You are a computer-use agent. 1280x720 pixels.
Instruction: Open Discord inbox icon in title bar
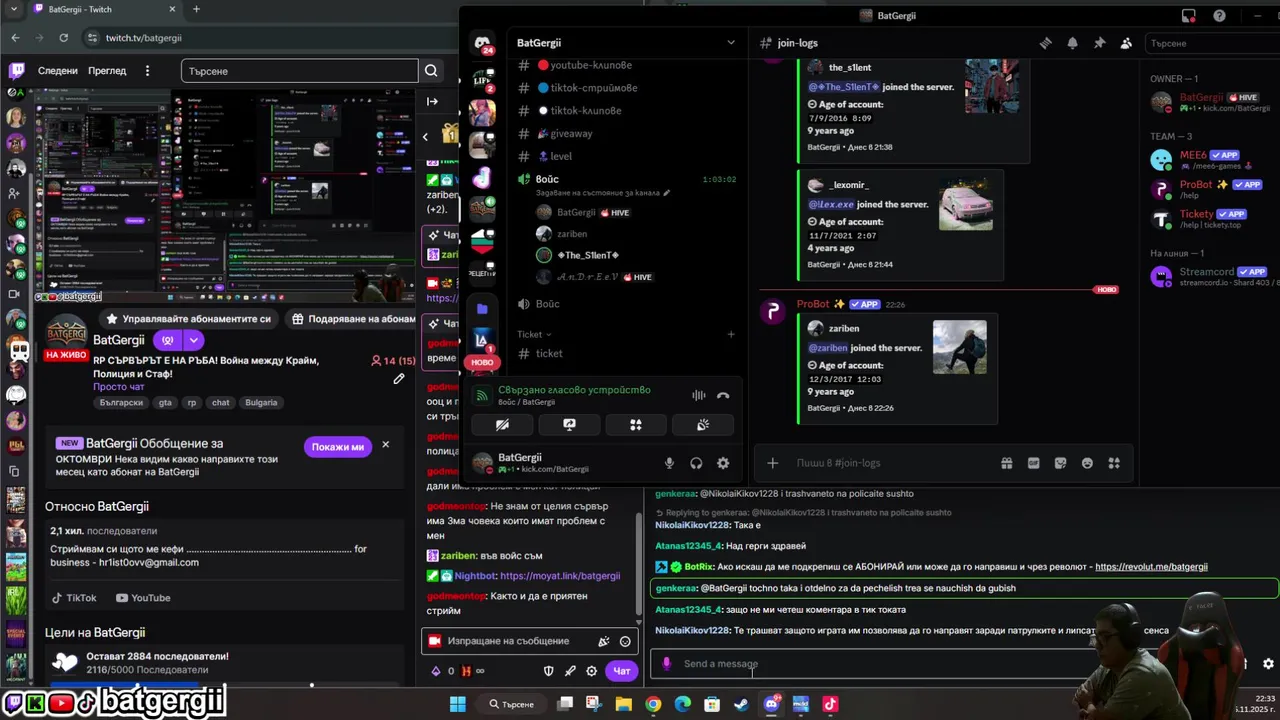[1188, 16]
